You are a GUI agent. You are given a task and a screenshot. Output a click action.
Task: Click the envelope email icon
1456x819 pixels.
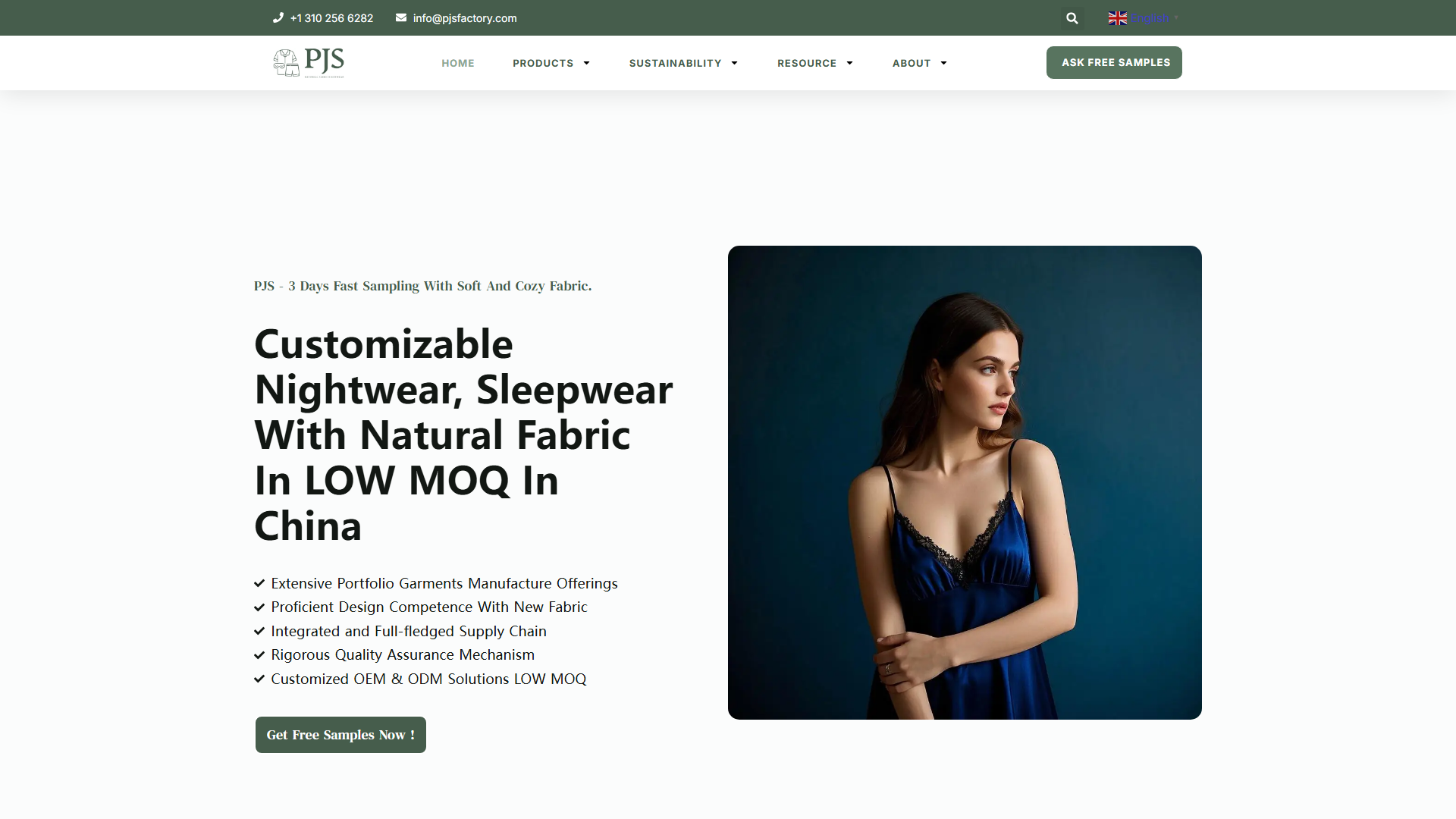(401, 17)
